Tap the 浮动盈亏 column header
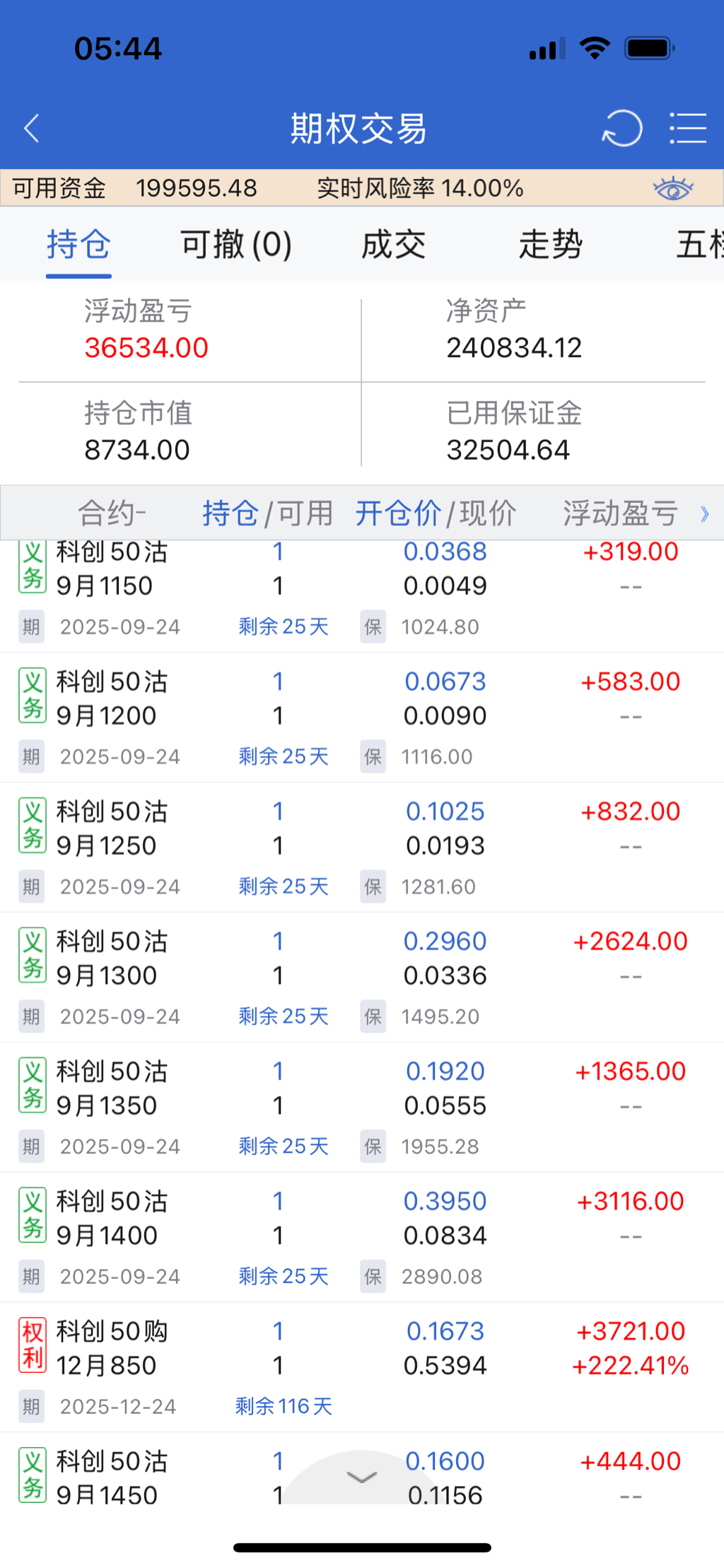The width and height of the screenshot is (724, 1568). 620,513
